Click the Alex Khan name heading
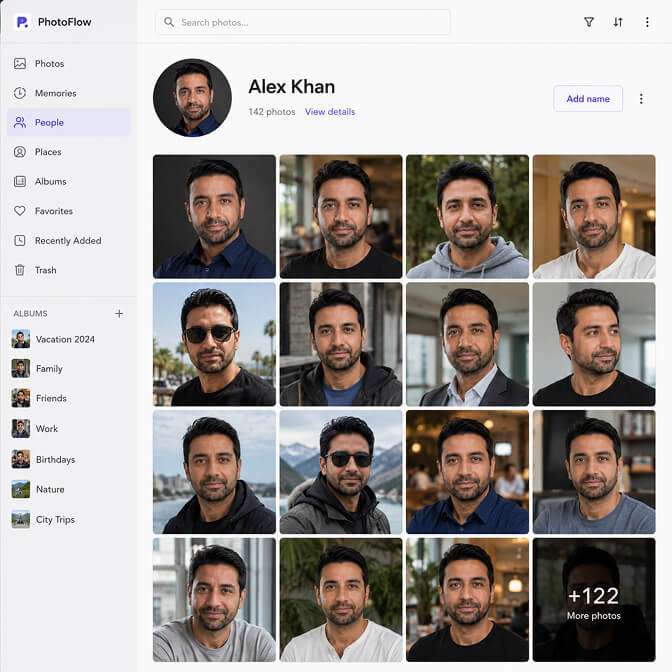The image size is (672, 672). coord(291,87)
